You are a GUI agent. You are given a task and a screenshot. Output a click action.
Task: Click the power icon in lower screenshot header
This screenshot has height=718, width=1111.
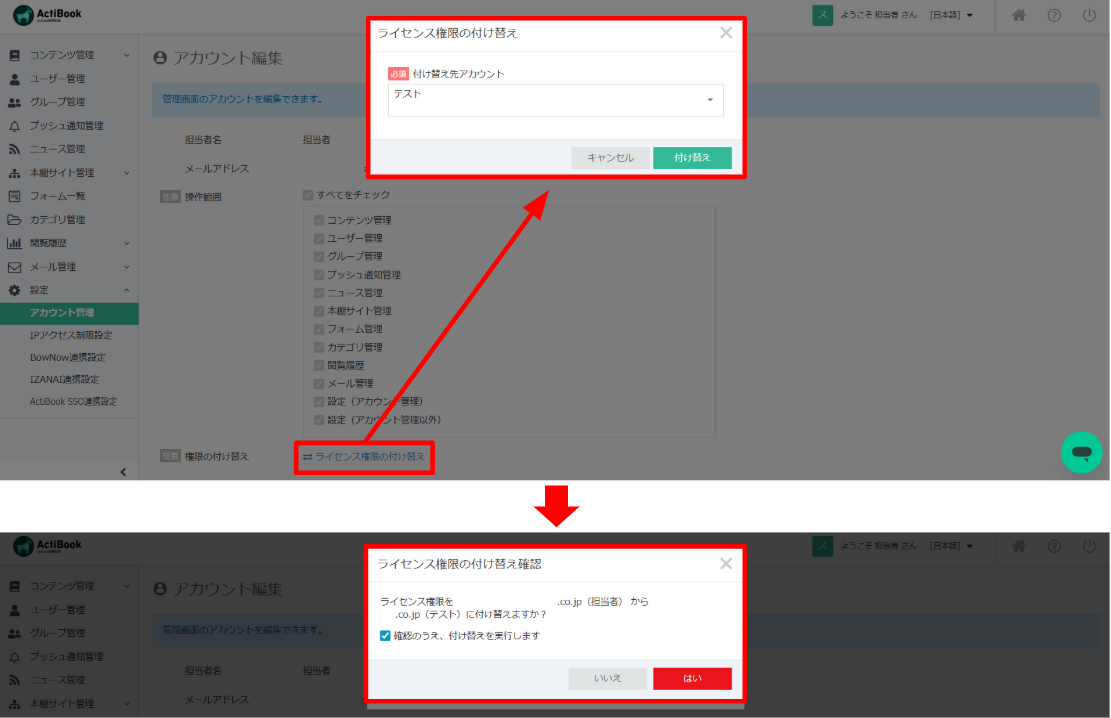point(1089,546)
